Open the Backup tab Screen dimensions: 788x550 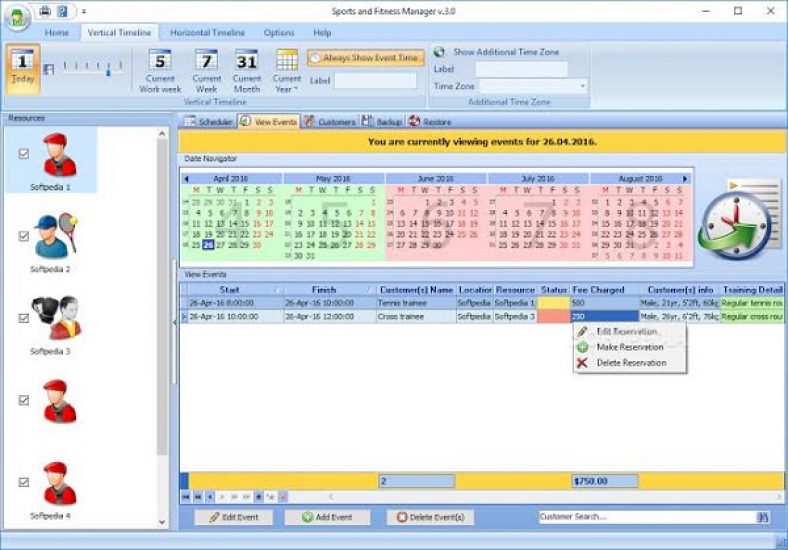click(382, 122)
